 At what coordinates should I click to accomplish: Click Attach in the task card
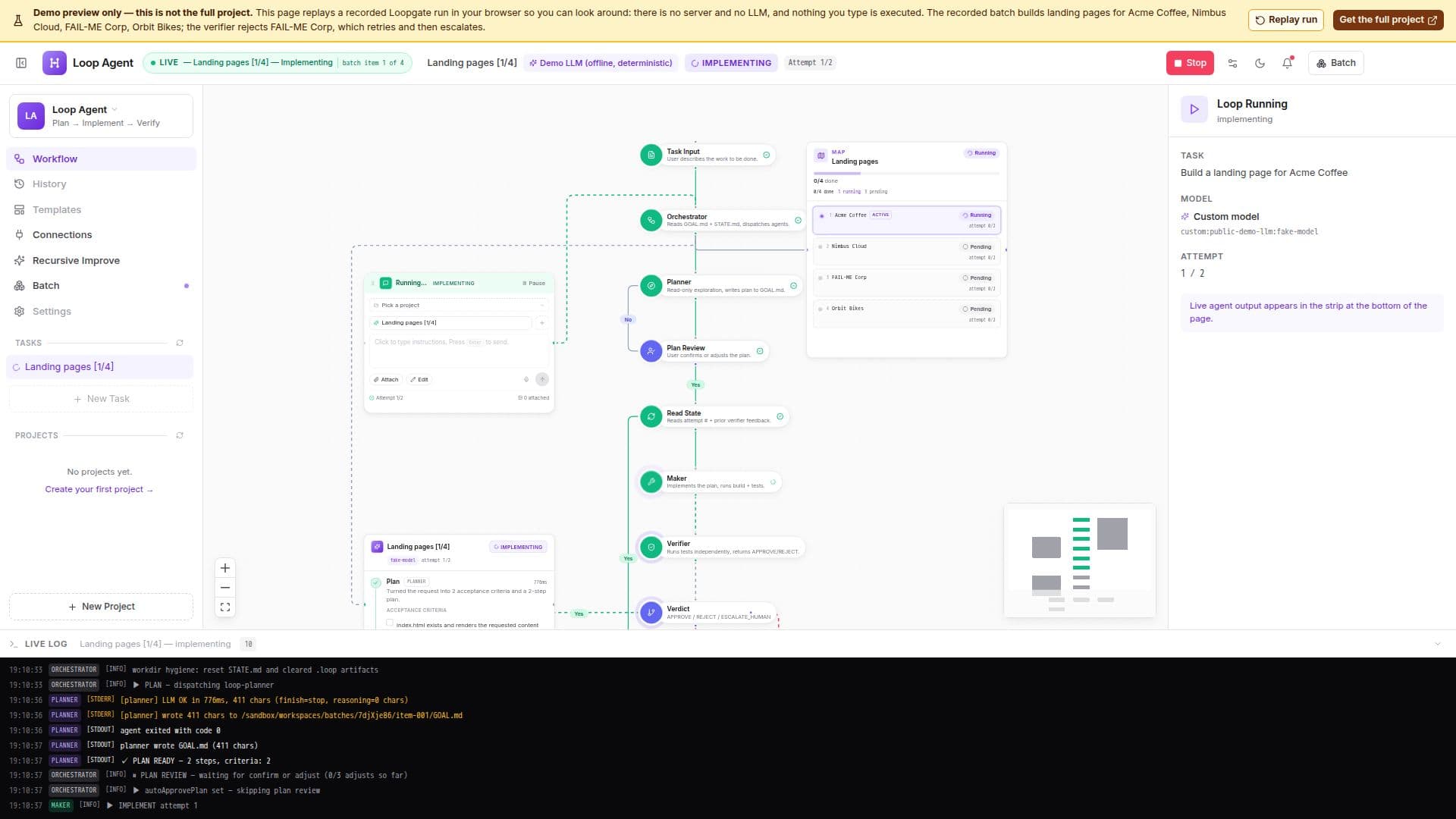tap(386, 380)
